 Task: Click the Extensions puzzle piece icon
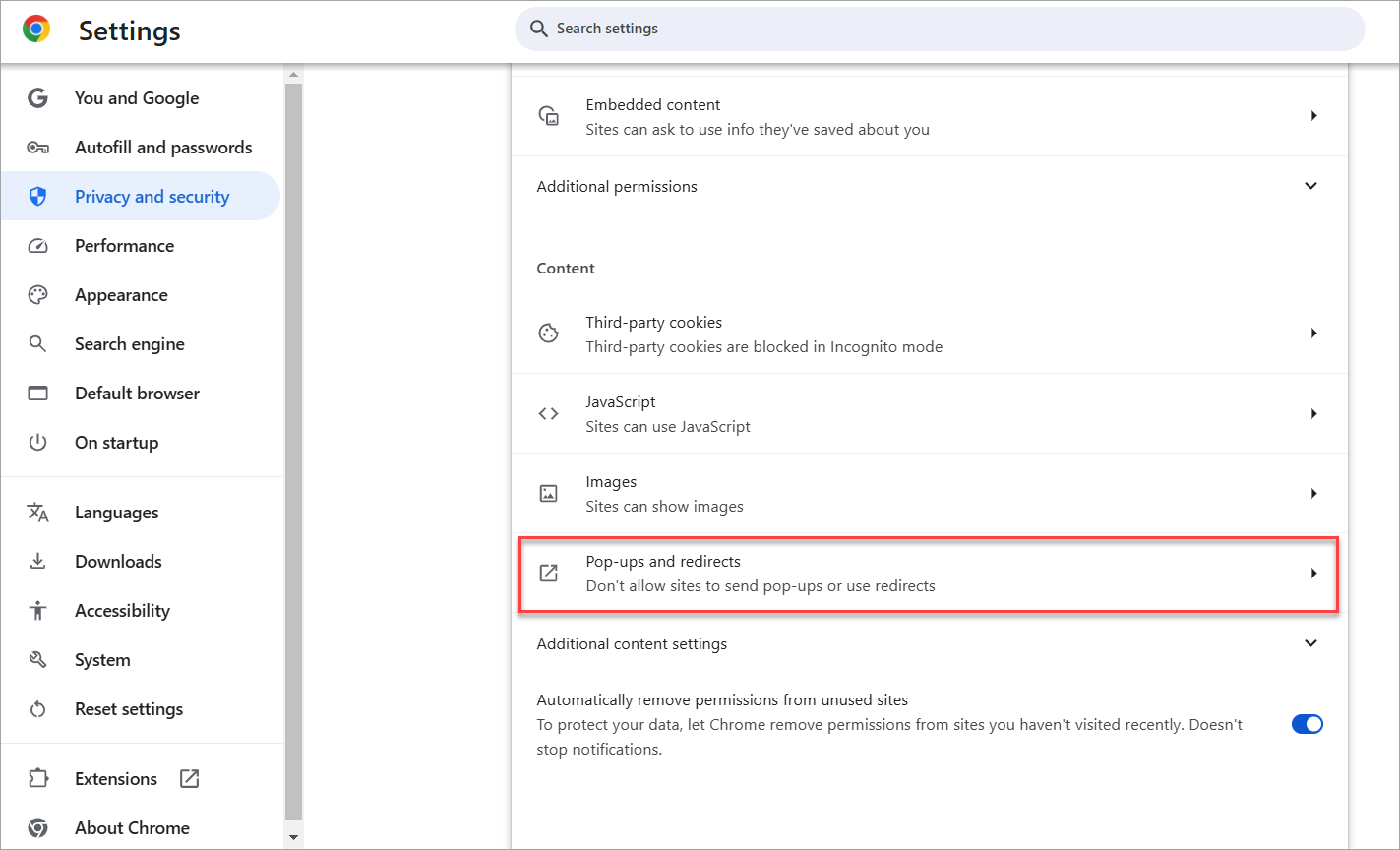click(37, 779)
